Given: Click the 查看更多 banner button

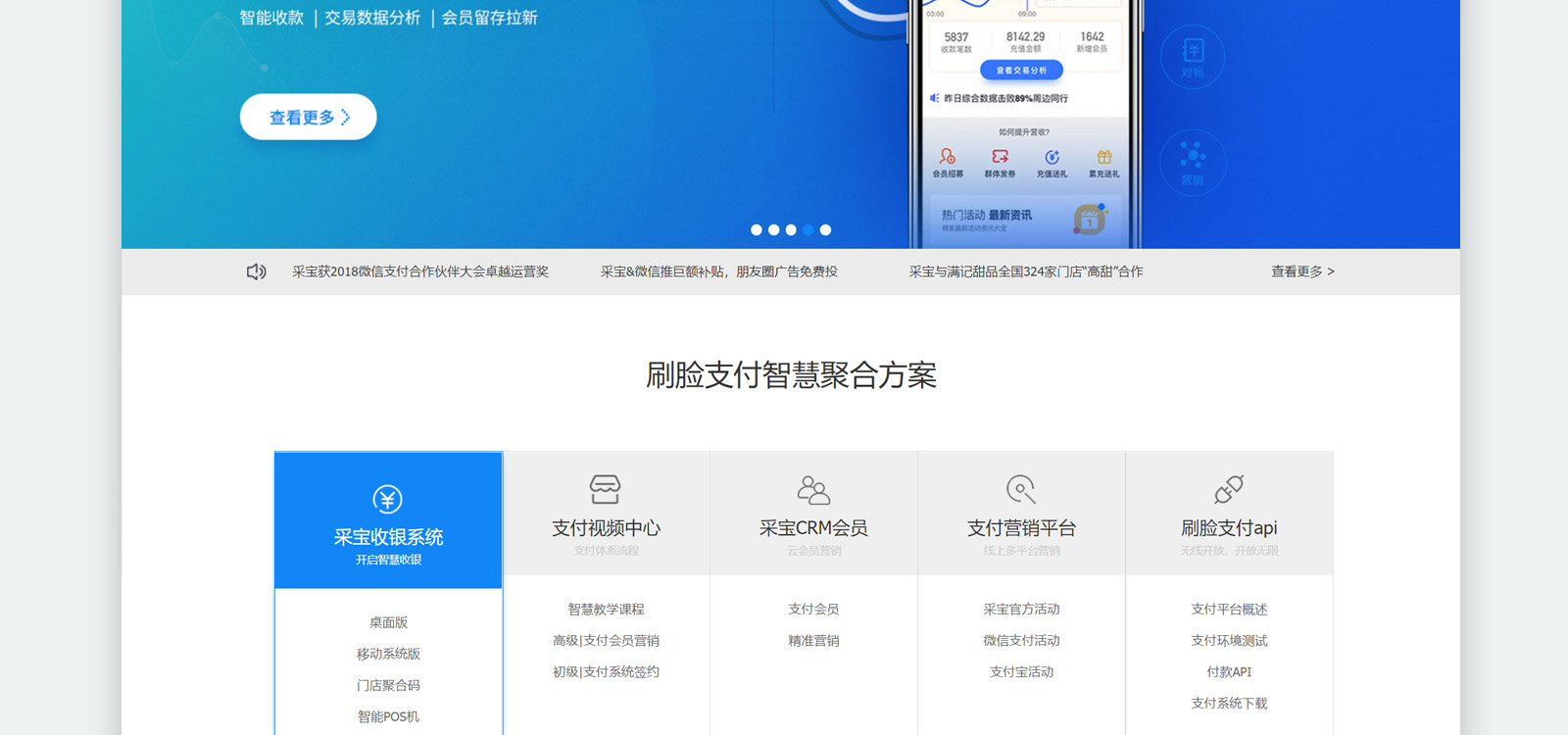Looking at the screenshot, I should (x=308, y=118).
